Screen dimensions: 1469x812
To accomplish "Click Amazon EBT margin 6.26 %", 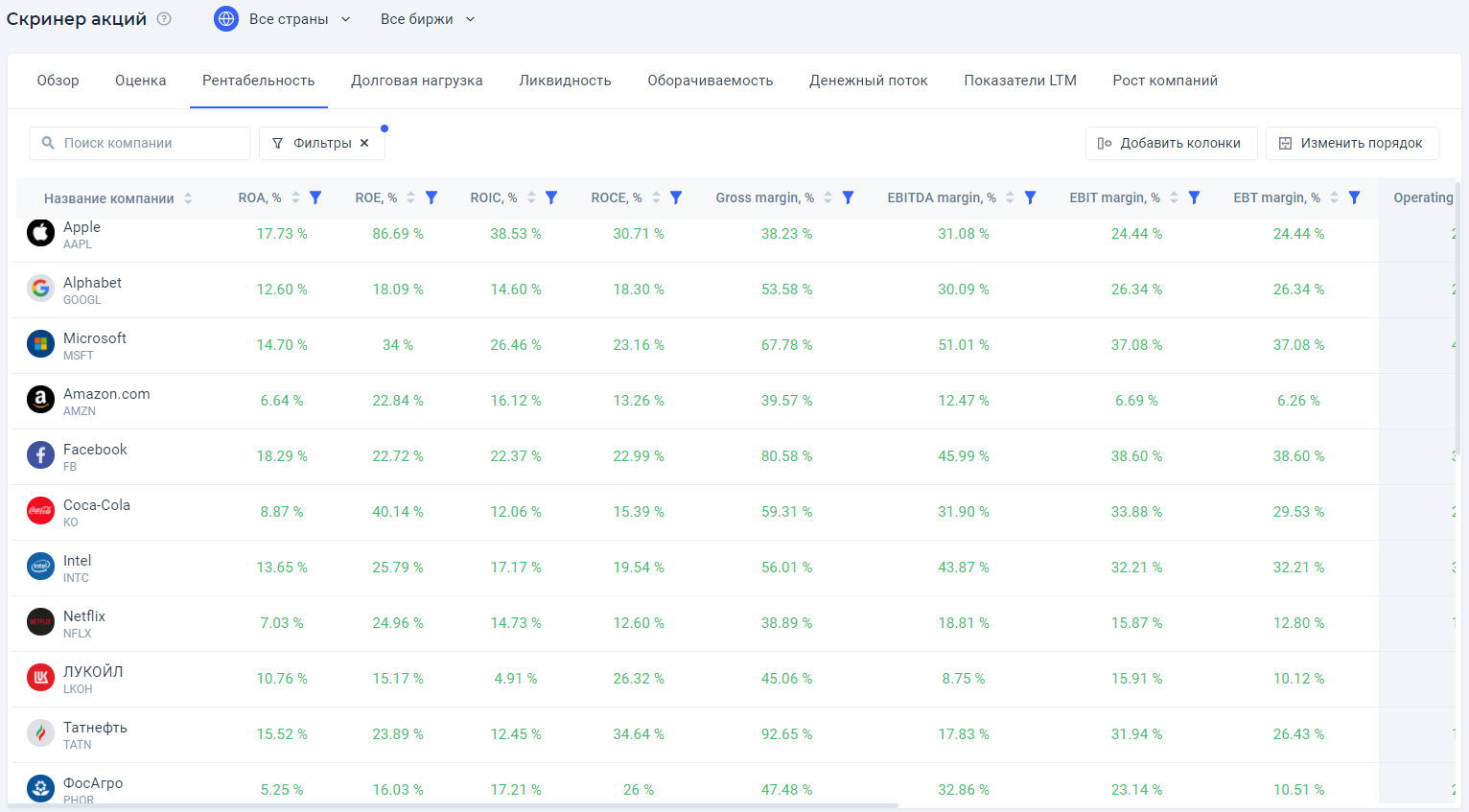I will (1298, 401).
